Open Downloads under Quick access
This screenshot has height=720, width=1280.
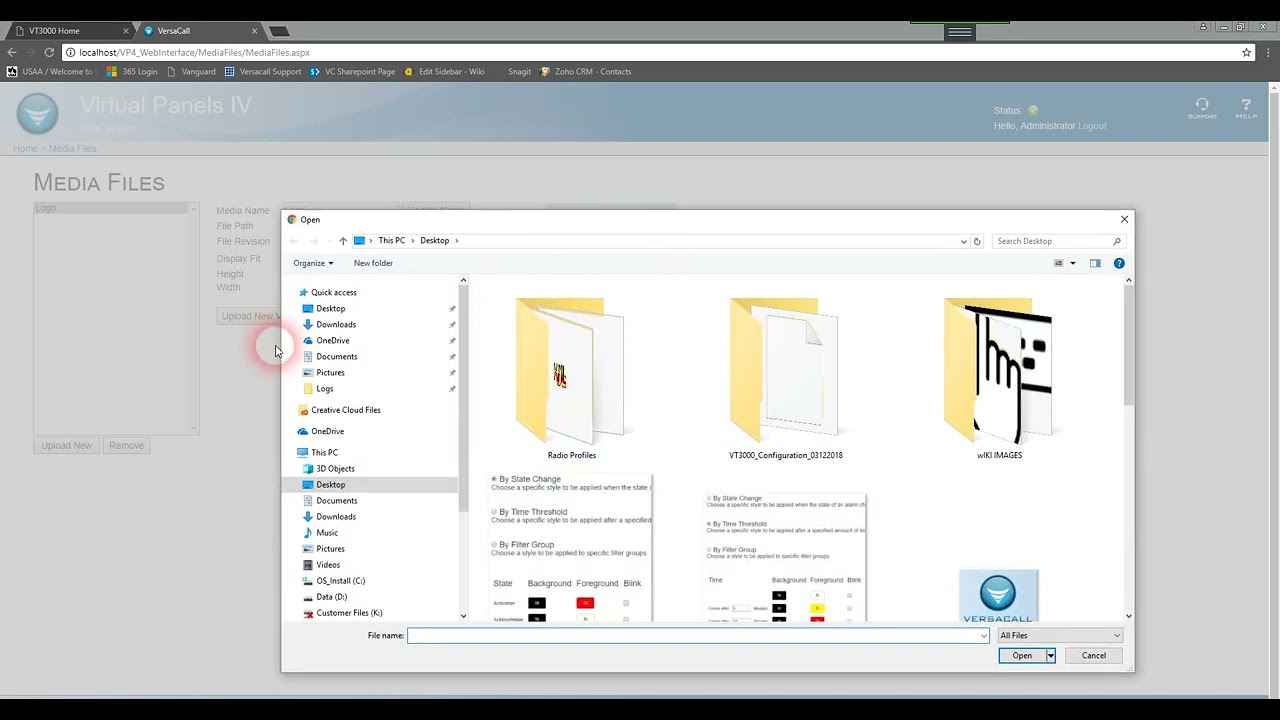(x=335, y=324)
